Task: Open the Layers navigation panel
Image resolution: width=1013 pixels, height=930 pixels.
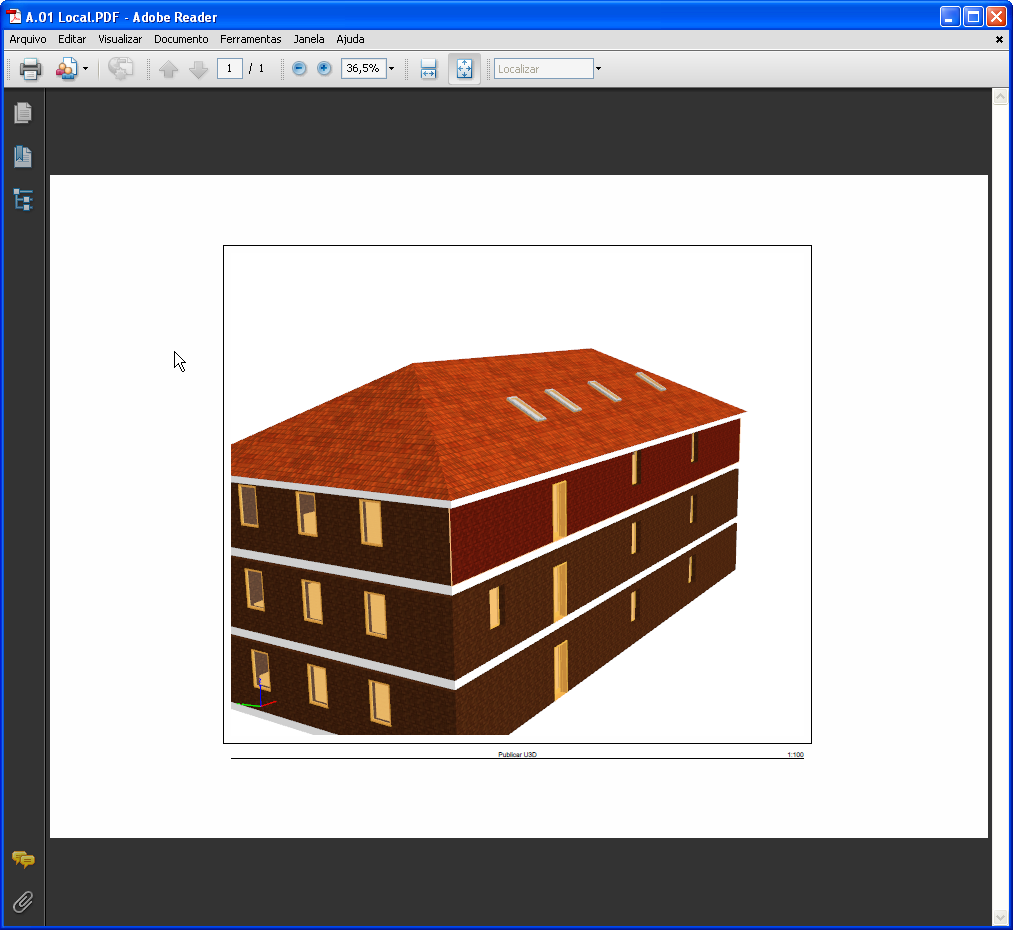Action: [22, 199]
